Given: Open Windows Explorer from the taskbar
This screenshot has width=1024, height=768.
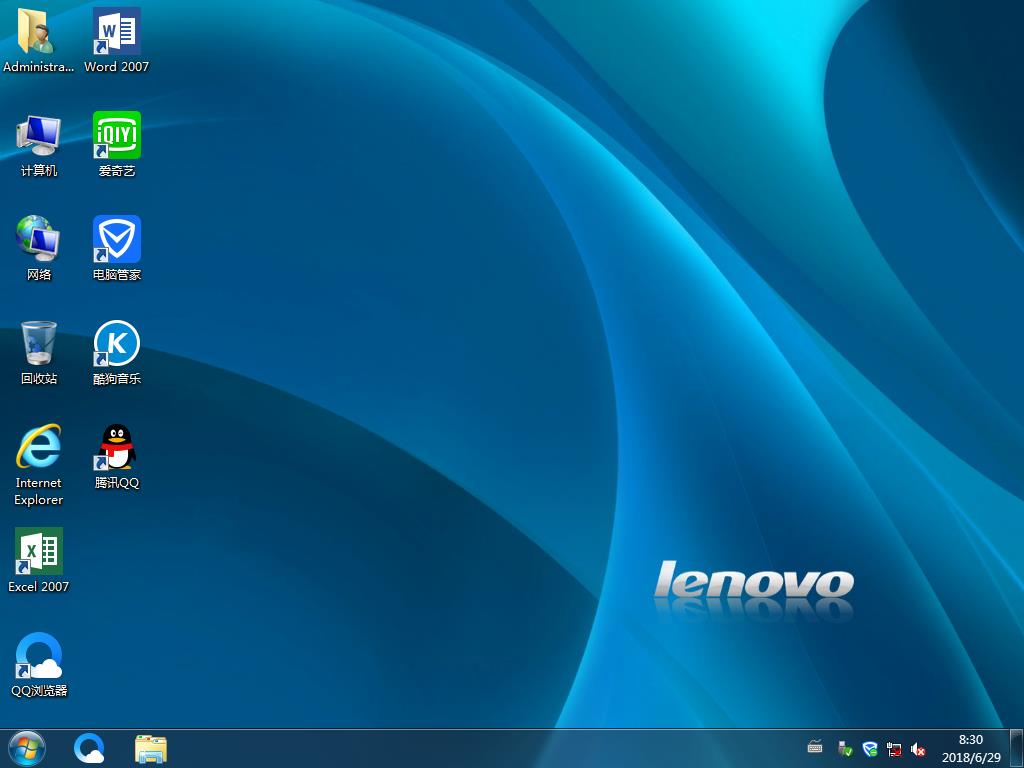Looking at the screenshot, I should tap(151, 748).
